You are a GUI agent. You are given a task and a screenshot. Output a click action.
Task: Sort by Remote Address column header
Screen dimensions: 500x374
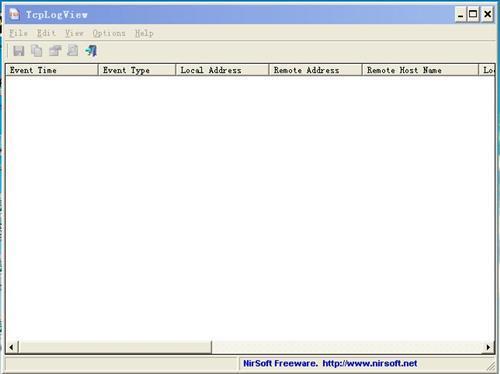click(x=315, y=70)
